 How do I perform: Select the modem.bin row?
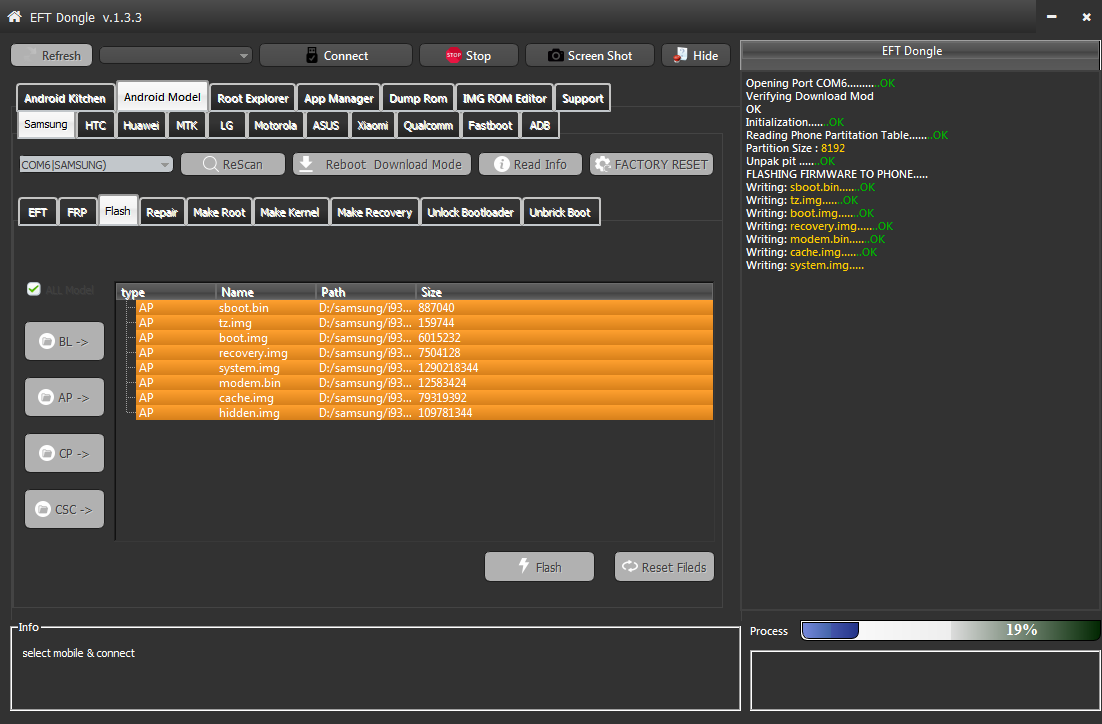[x=424, y=383]
